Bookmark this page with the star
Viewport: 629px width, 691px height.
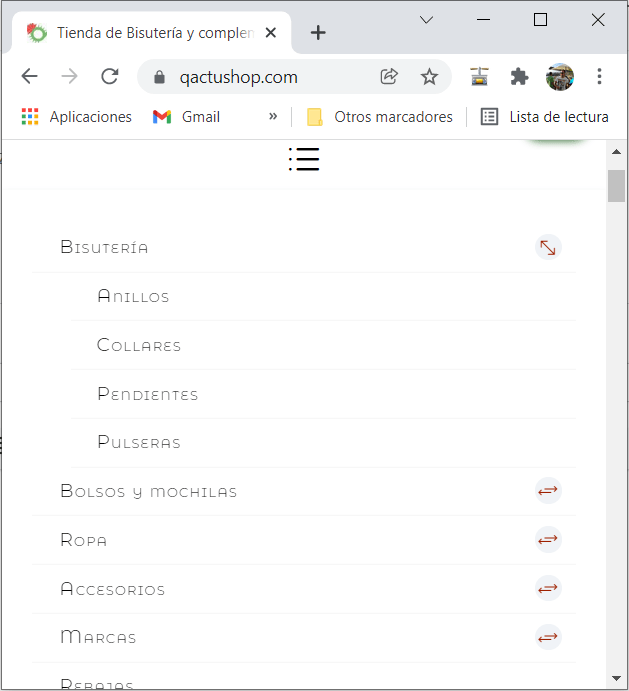pos(429,77)
